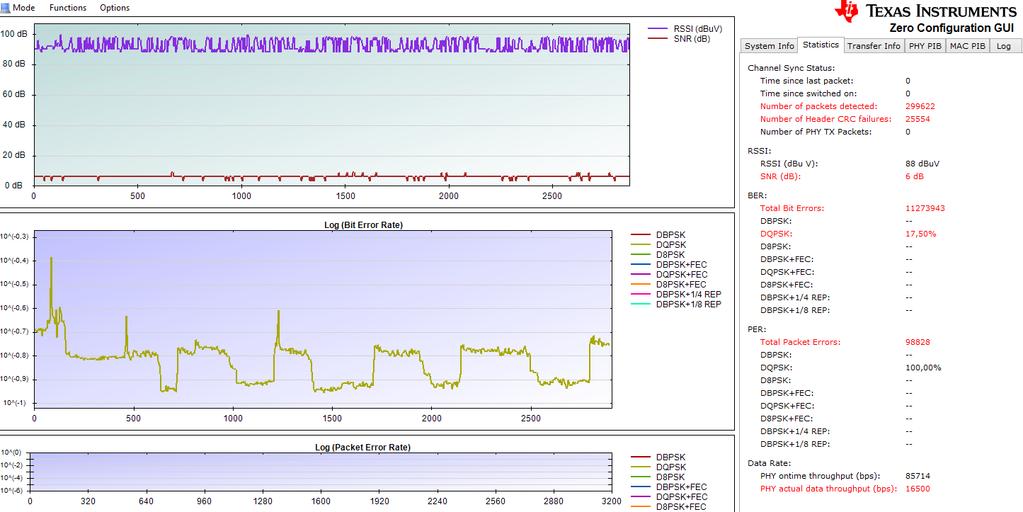Click 'Number of PHY TX Packets:' label
Screen dimensions: 1023x512
coord(816,132)
